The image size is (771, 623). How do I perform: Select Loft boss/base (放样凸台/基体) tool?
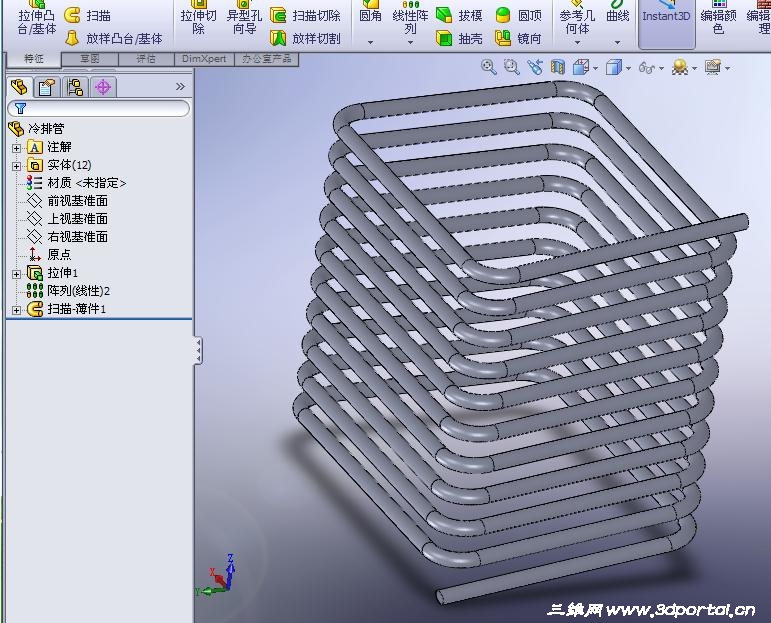tap(114, 38)
